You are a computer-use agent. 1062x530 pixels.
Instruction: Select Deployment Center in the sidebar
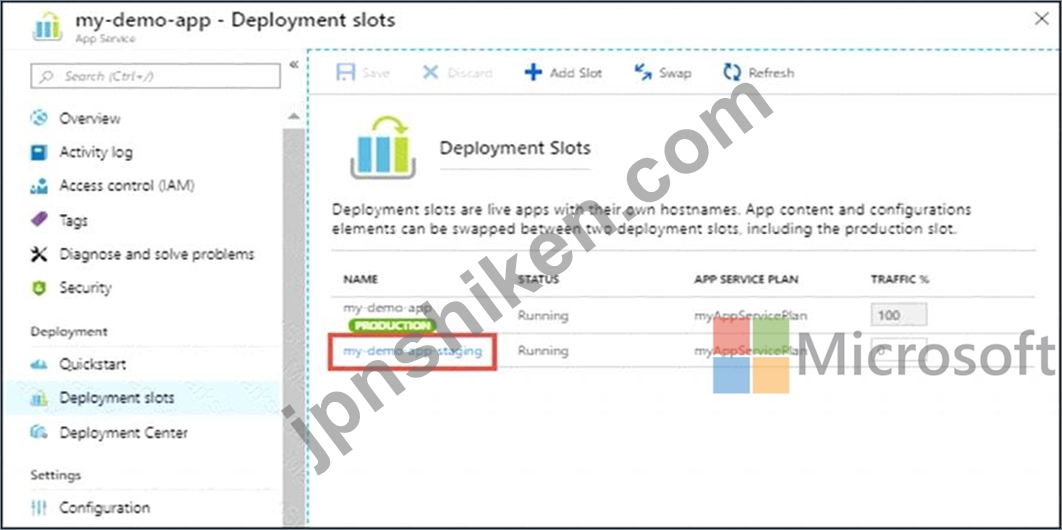tap(123, 433)
